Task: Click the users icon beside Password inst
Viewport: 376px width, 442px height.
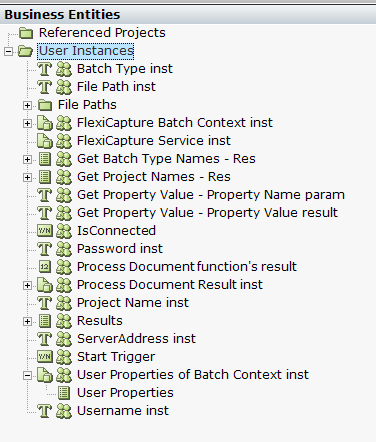Action: [x=64, y=249]
